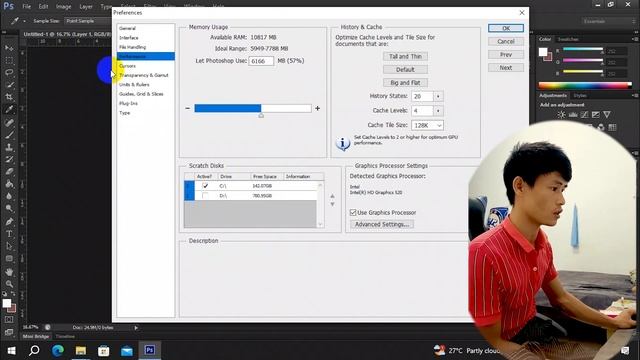The height and width of the screenshot is (360, 640).
Task: Select the Eraser tool
Action: [x=9, y=171]
